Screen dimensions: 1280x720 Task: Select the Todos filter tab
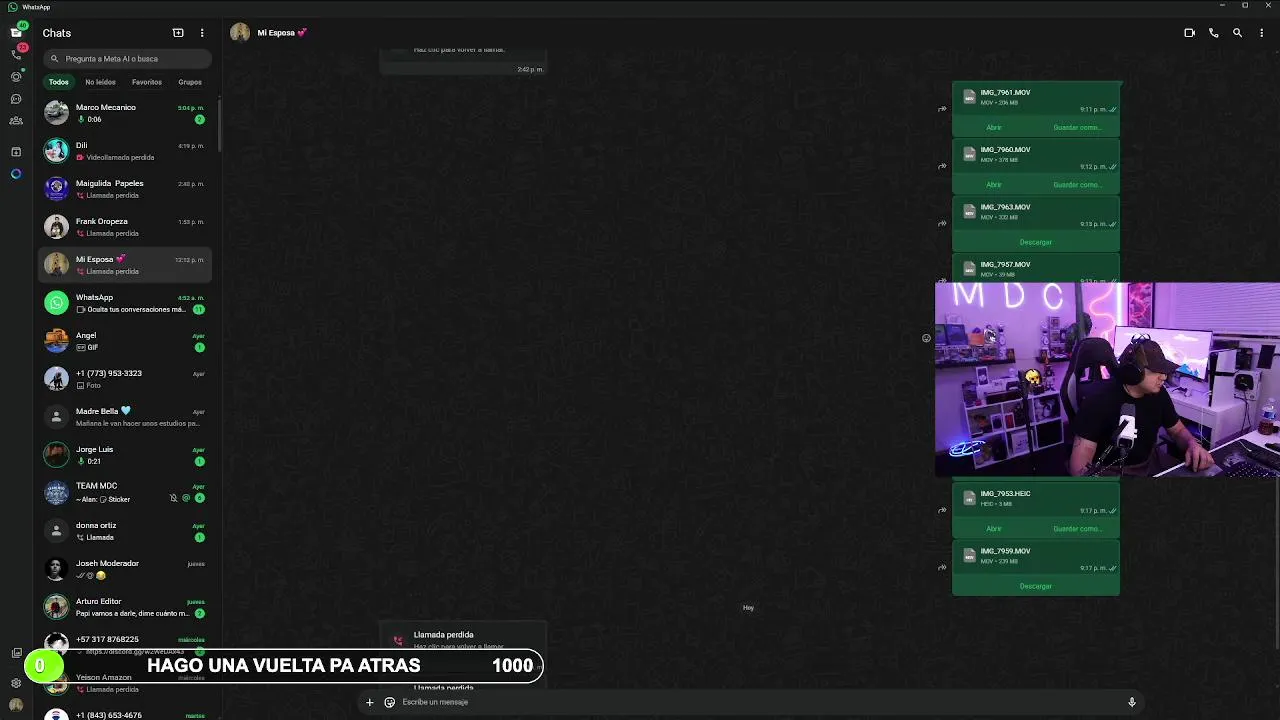click(59, 82)
